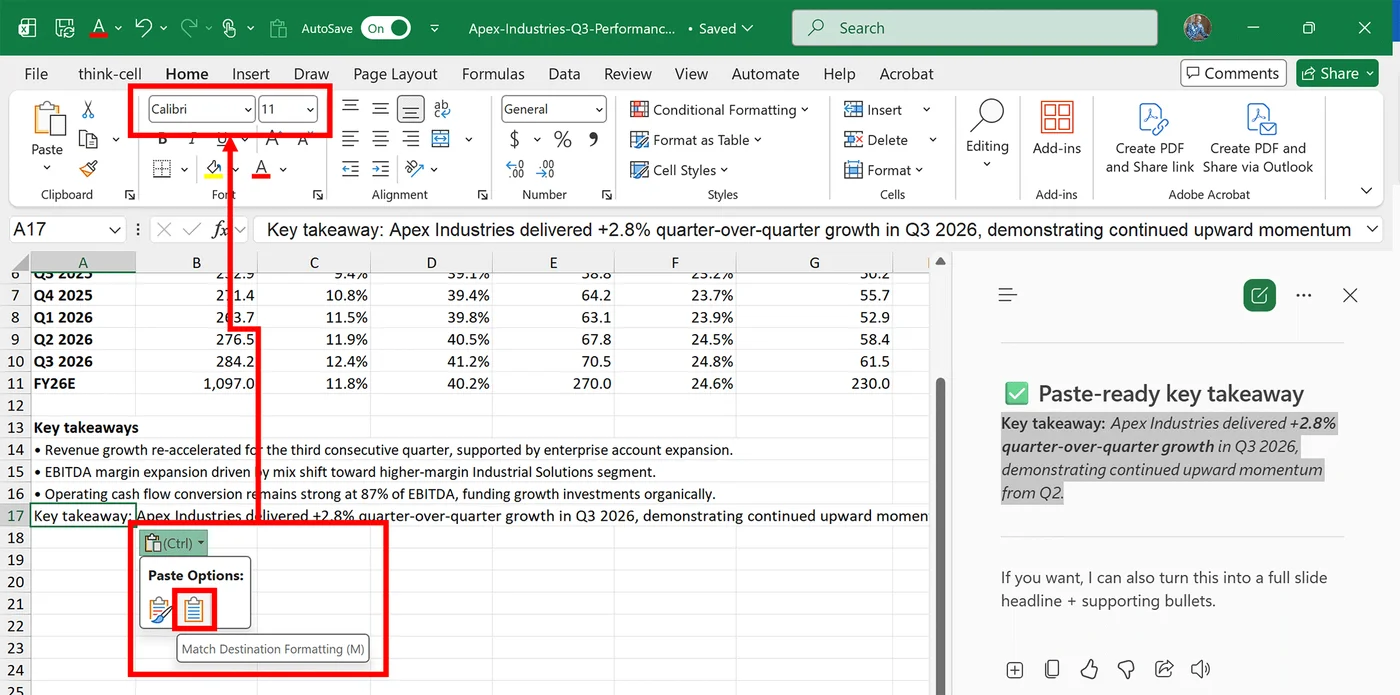Open the Font name Calibri dropdown
The height and width of the screenshot is (695, 1400).
click(x=247, y=109)
